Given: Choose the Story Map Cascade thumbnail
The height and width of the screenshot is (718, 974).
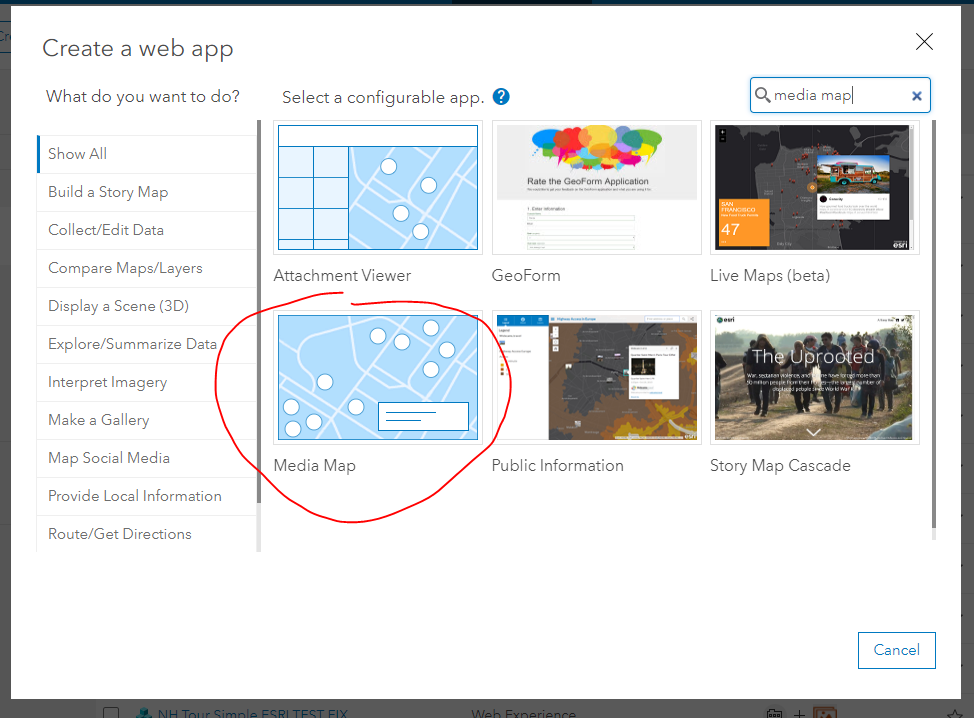Looking at the screenshot, I should point(814,378).
